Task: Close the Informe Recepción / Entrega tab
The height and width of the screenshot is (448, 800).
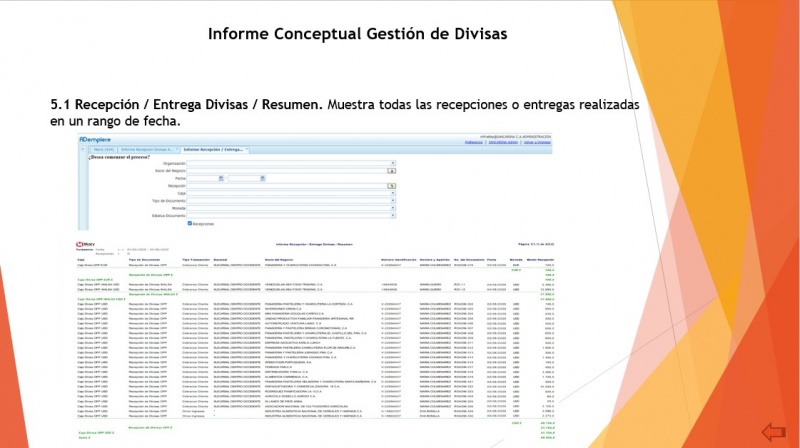Action: pyautogui.click(x=247, y=149)
